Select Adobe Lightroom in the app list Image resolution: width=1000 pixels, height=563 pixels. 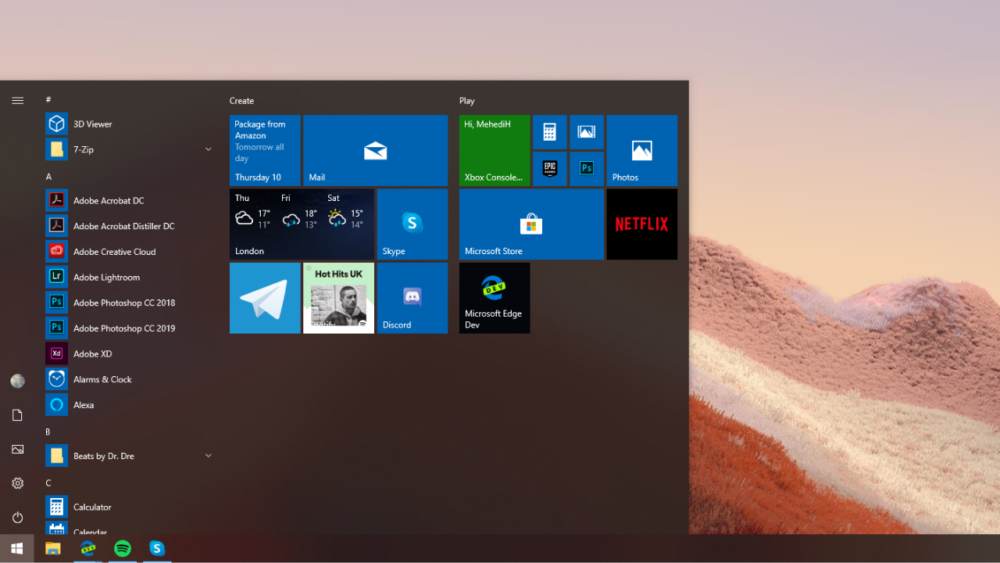click(x=106, y=277)
